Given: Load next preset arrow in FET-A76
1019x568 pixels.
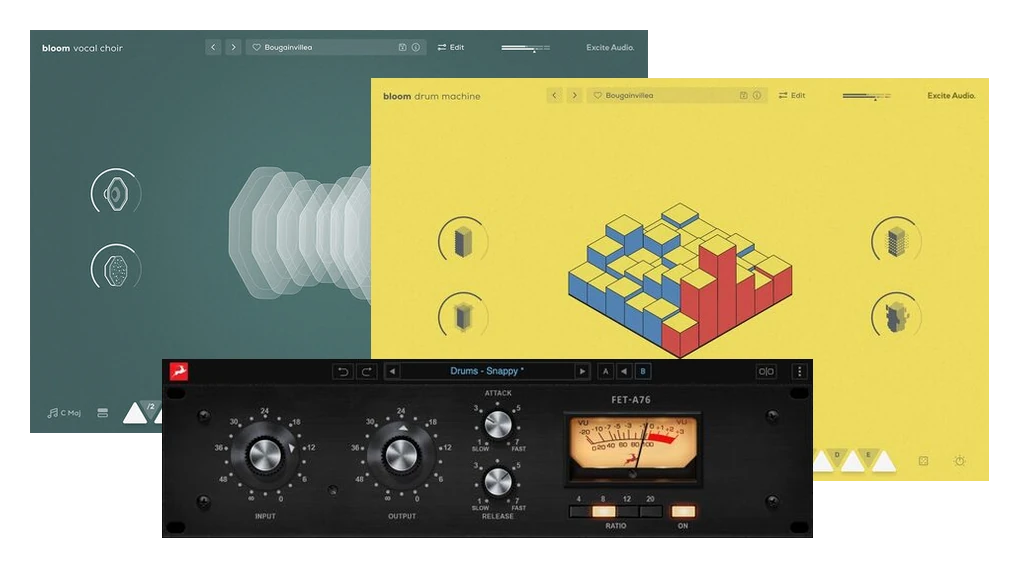Looking at the screenshot, I should point(582,372).
